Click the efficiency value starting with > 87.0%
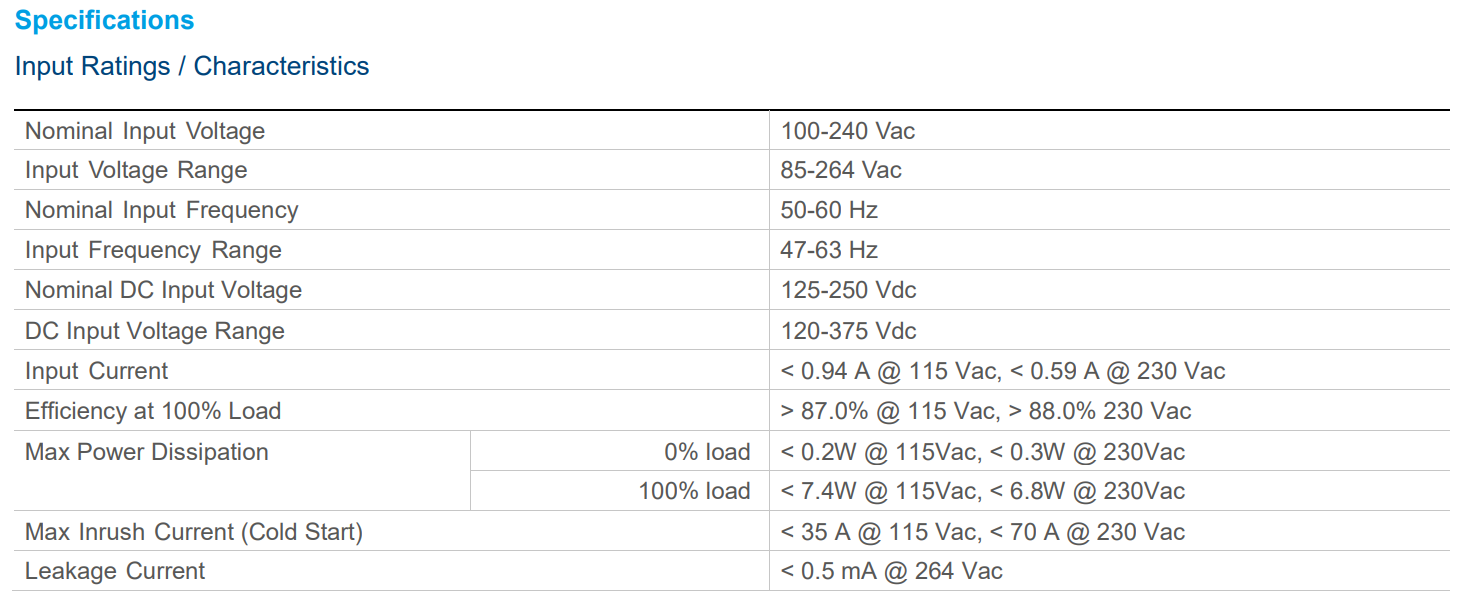Screen dimensions: 1475x601 point(986,412)
